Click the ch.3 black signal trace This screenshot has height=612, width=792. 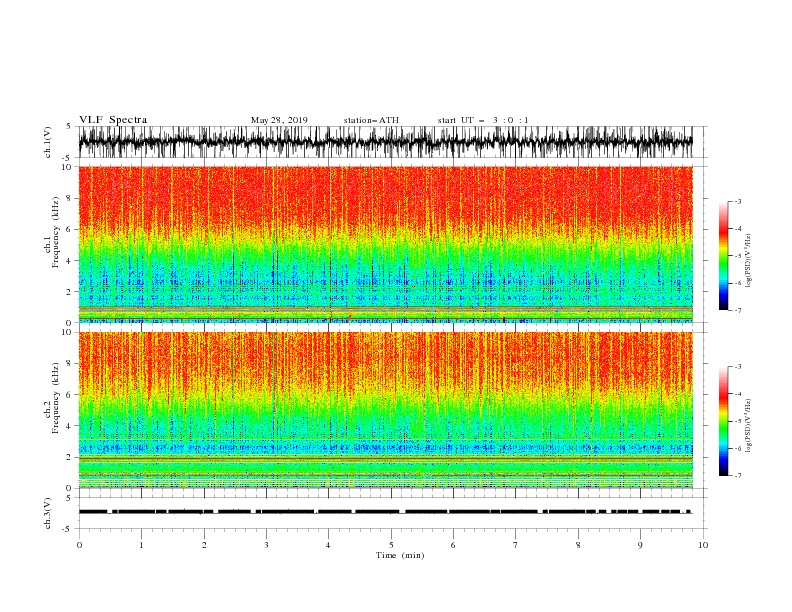[x=385, y=512]
